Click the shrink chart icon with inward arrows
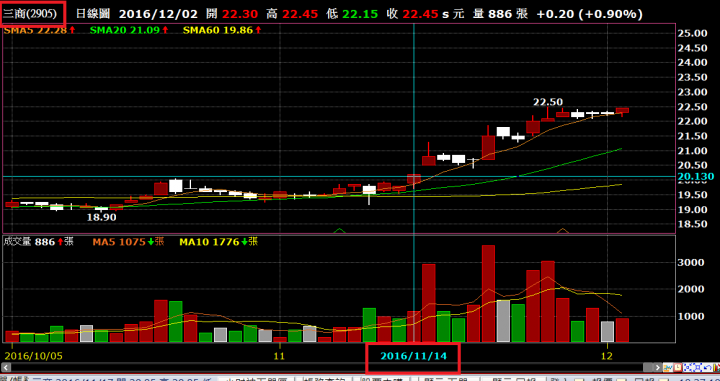The height and width of the screenshot is (381, 720). click(687, 367)
